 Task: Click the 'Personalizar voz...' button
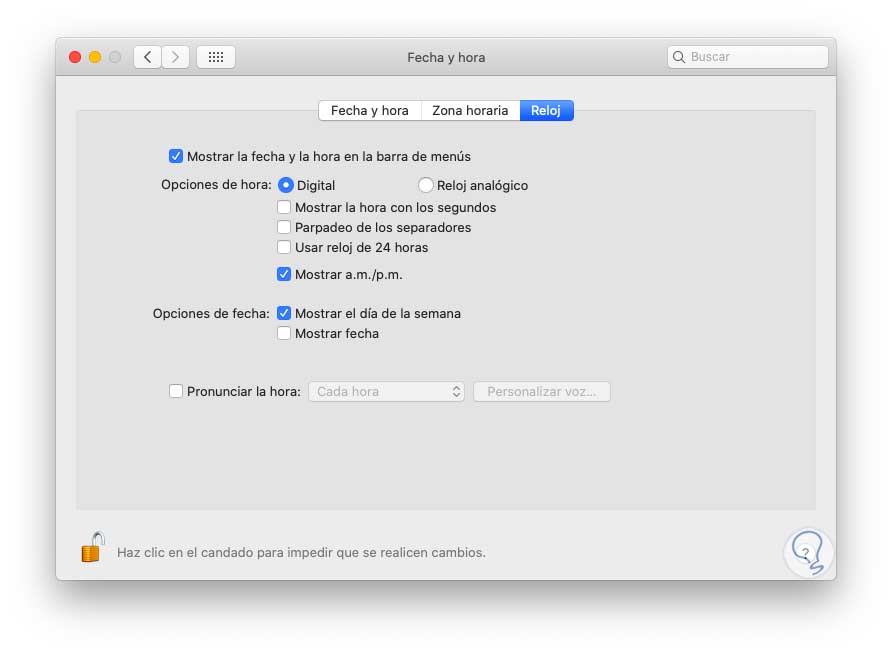[542, 391]
